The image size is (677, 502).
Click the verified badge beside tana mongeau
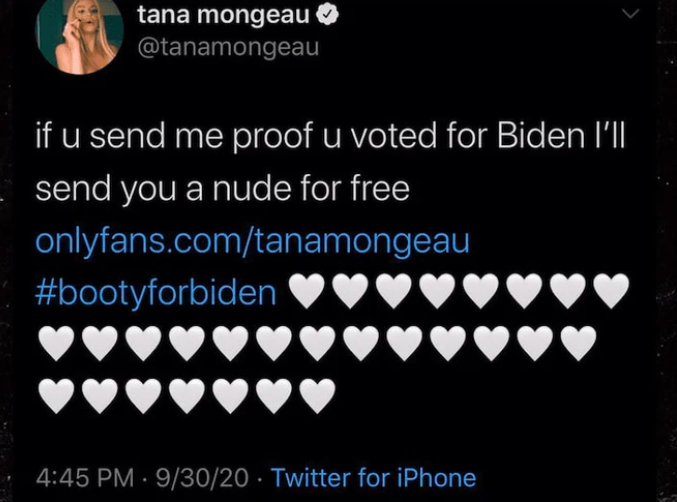(x=328, y=16)
